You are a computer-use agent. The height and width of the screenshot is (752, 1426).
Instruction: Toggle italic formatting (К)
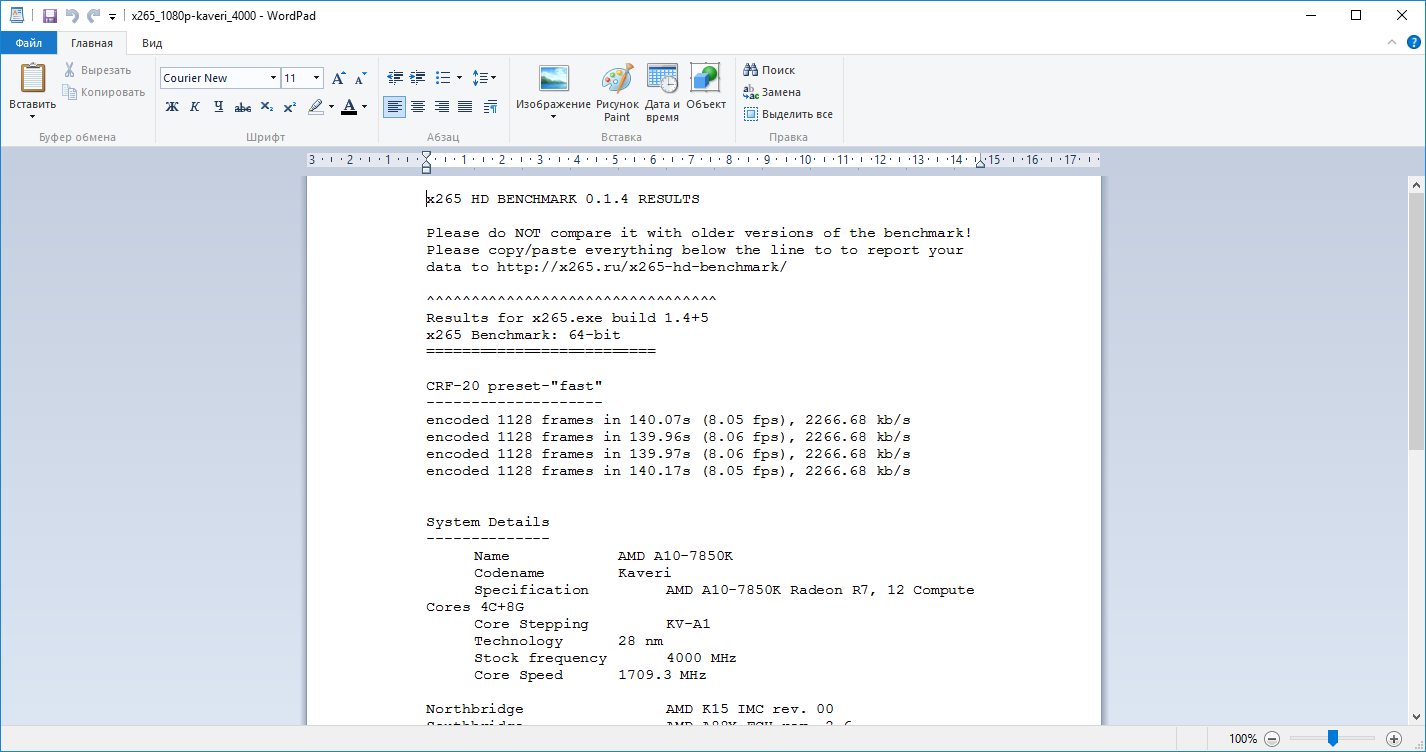coord(195,107)
